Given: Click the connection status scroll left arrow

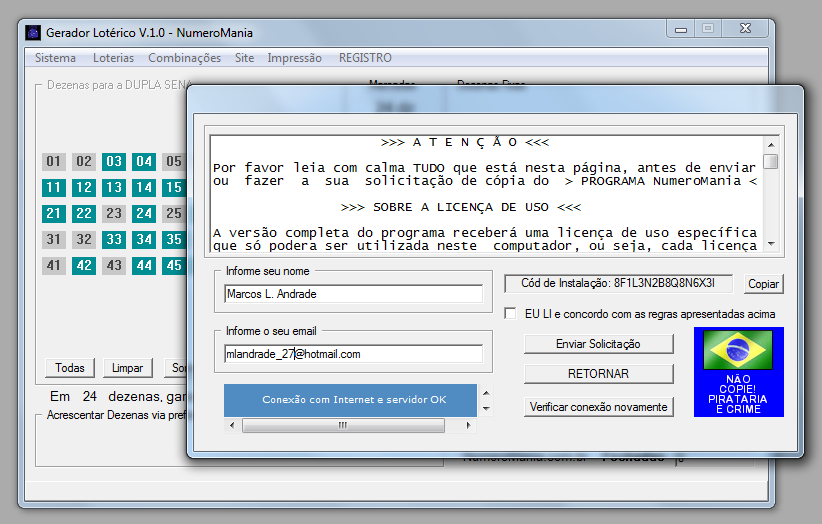Looking at the screenshot, I should [232, 425].
